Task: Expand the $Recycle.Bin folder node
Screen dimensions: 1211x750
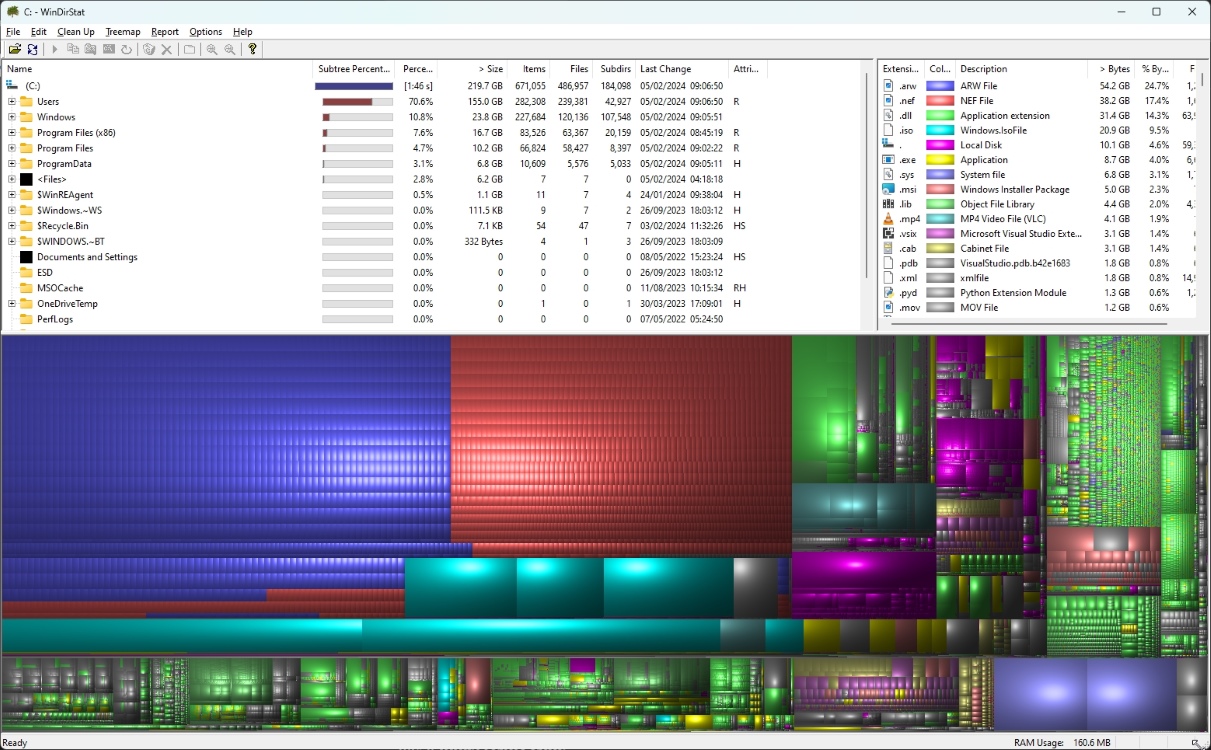Action: point(12,226)
